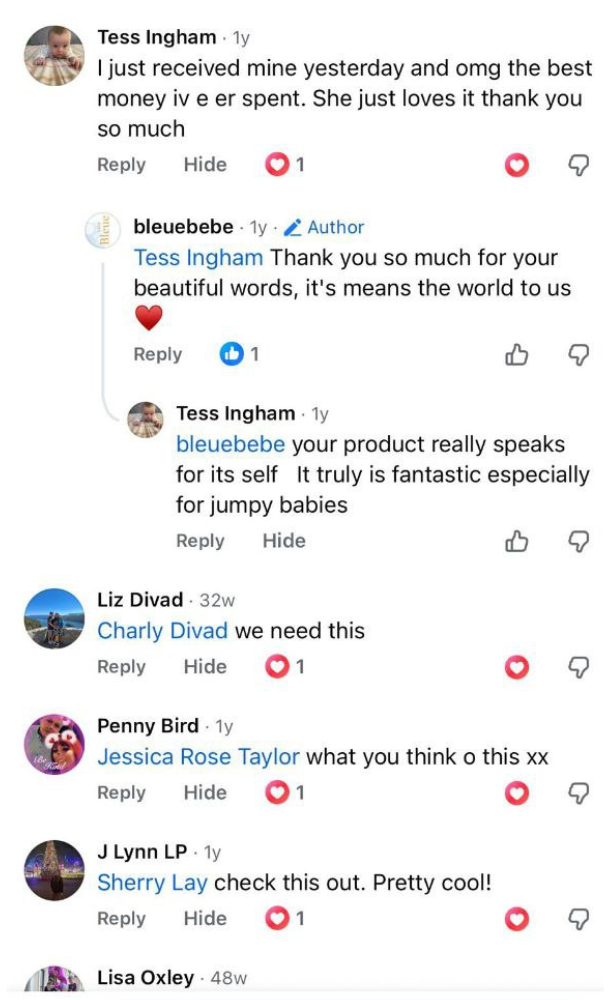Toggle heart reaction on Penny Bird's comment

point(516,793)
